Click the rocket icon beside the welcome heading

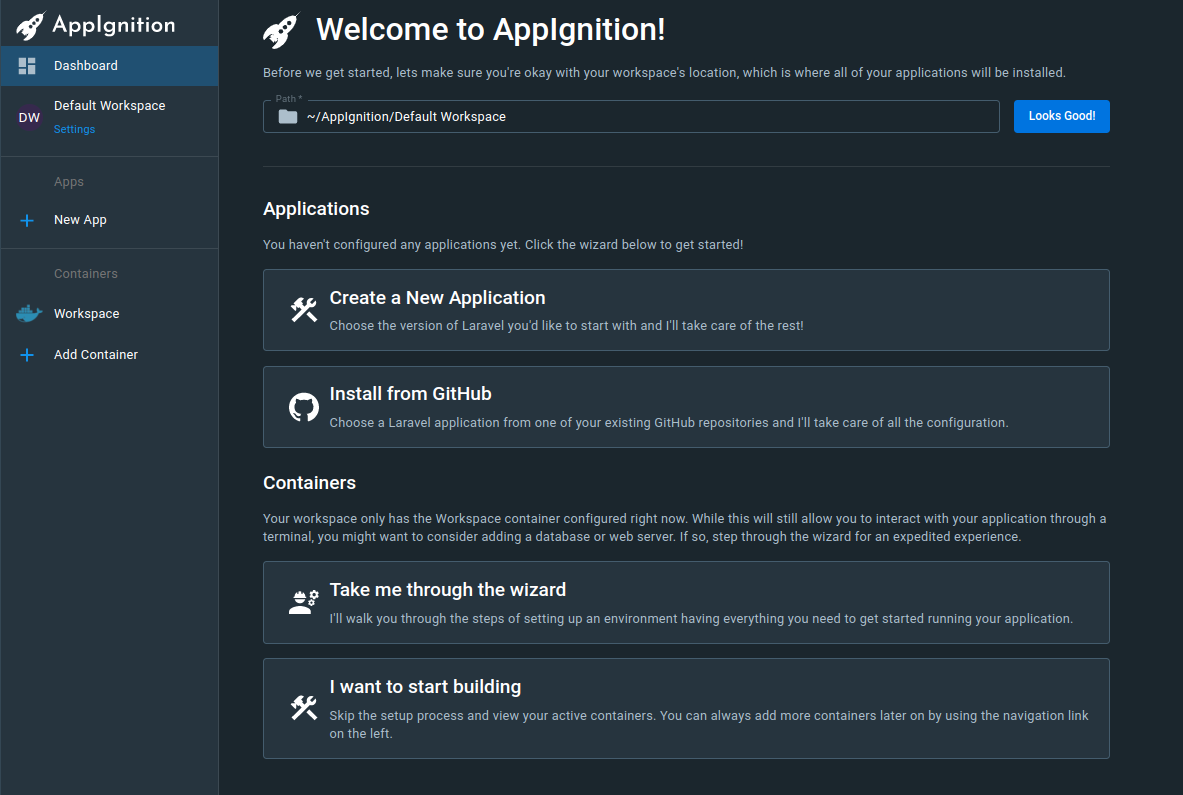pos(280,29)
